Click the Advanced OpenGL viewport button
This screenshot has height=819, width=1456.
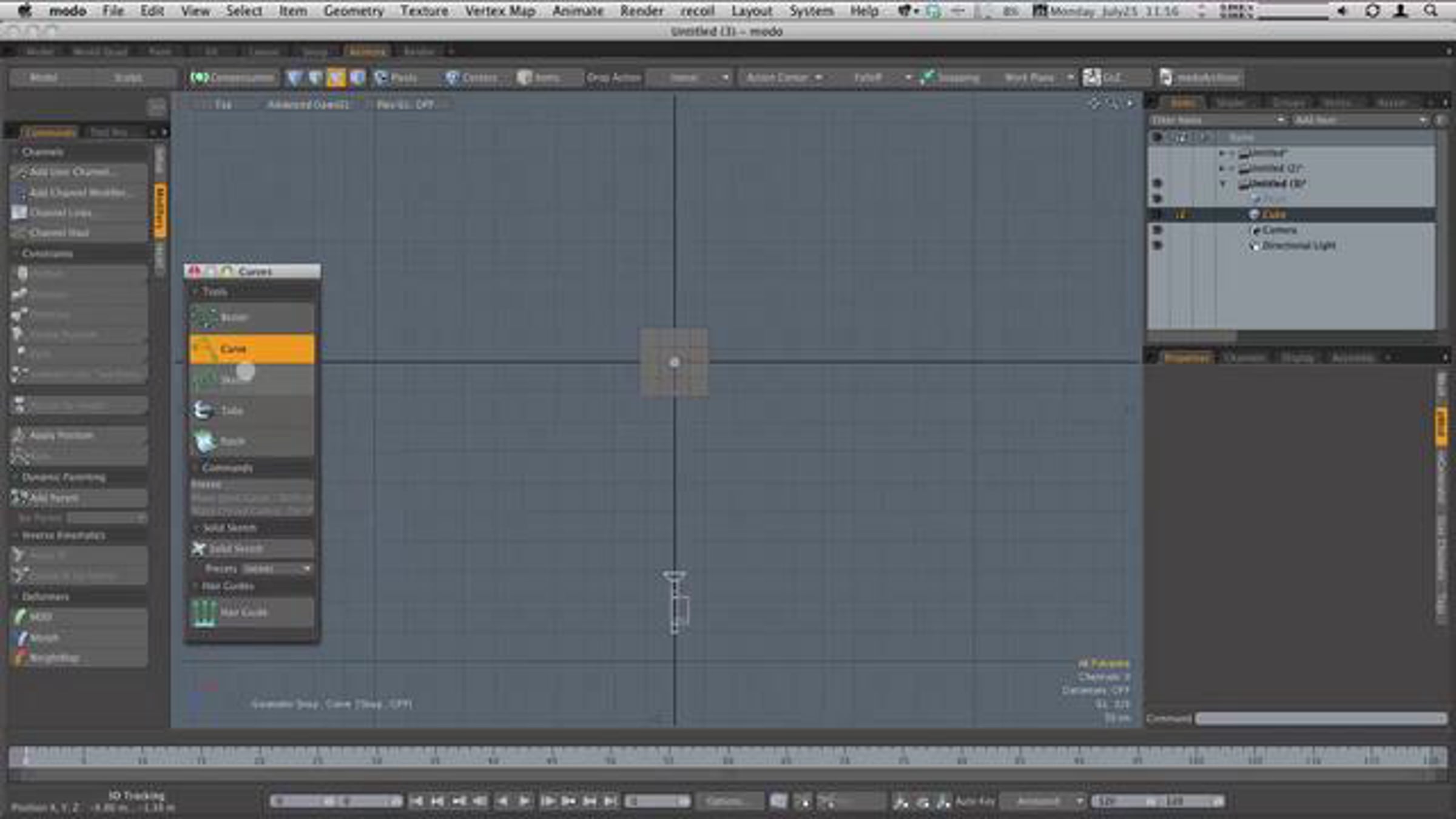pyautogui.click(x=308, y=105)
